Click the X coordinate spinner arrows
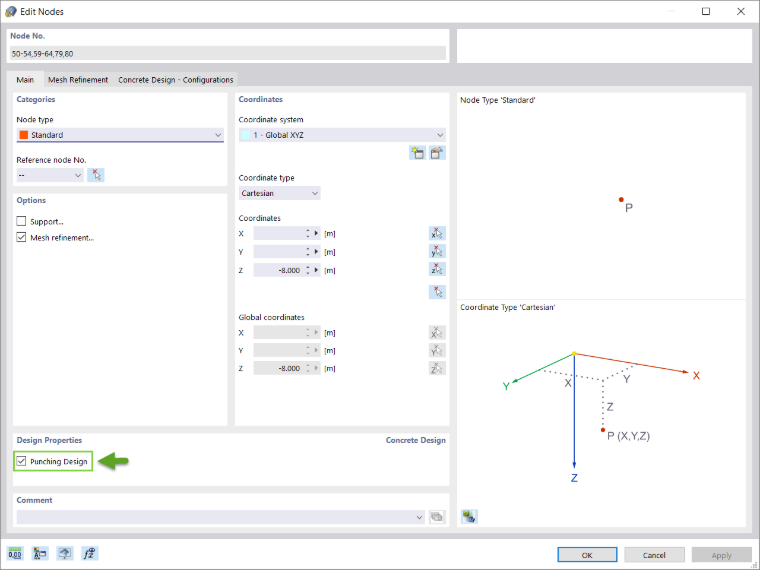The height and width of the screenshot is (570, 760). 308,233
